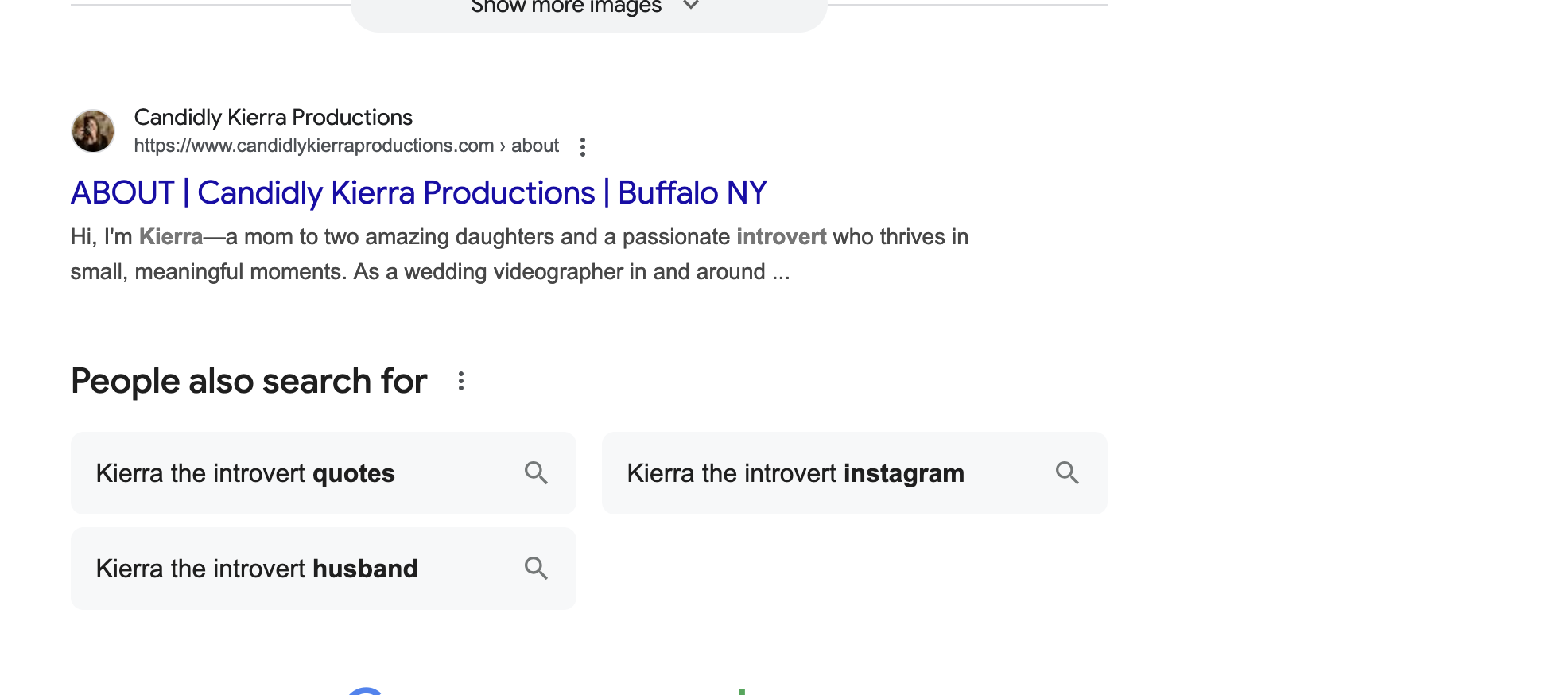Click the green logo fragment at the page bottom
Viewport: 1568px width, 695px height.
point(741,692)
